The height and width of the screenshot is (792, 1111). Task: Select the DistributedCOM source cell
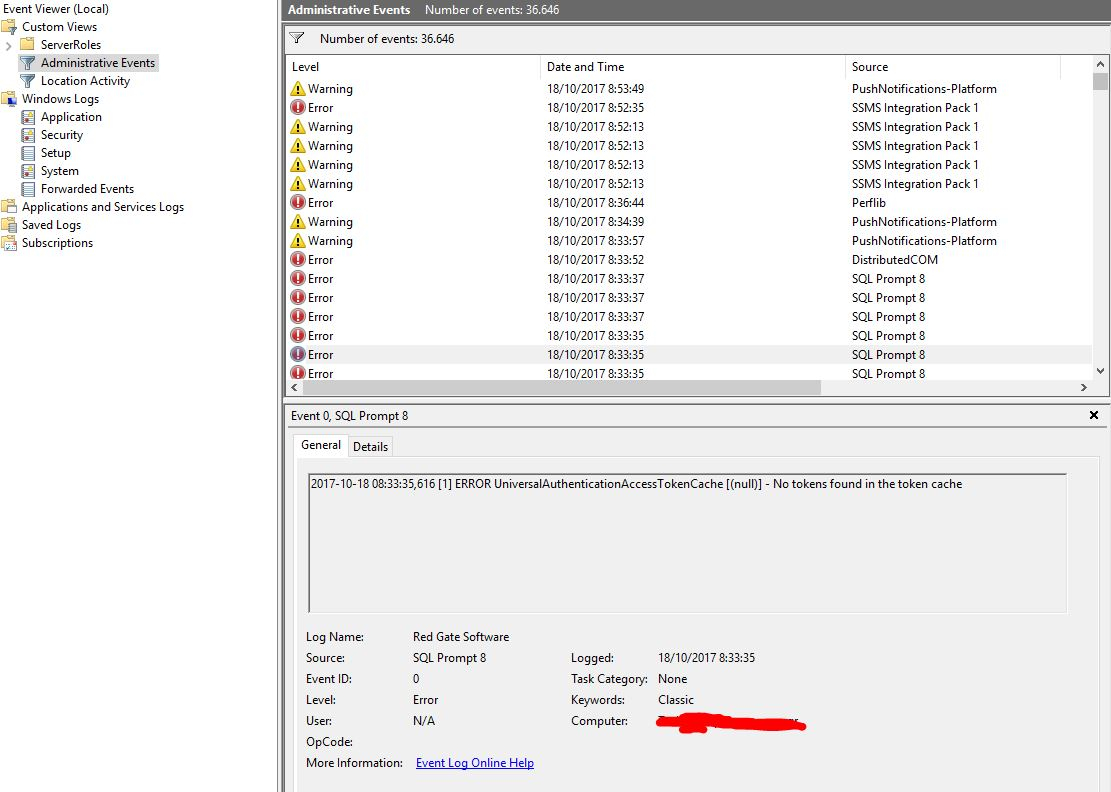tap(895, 260)
